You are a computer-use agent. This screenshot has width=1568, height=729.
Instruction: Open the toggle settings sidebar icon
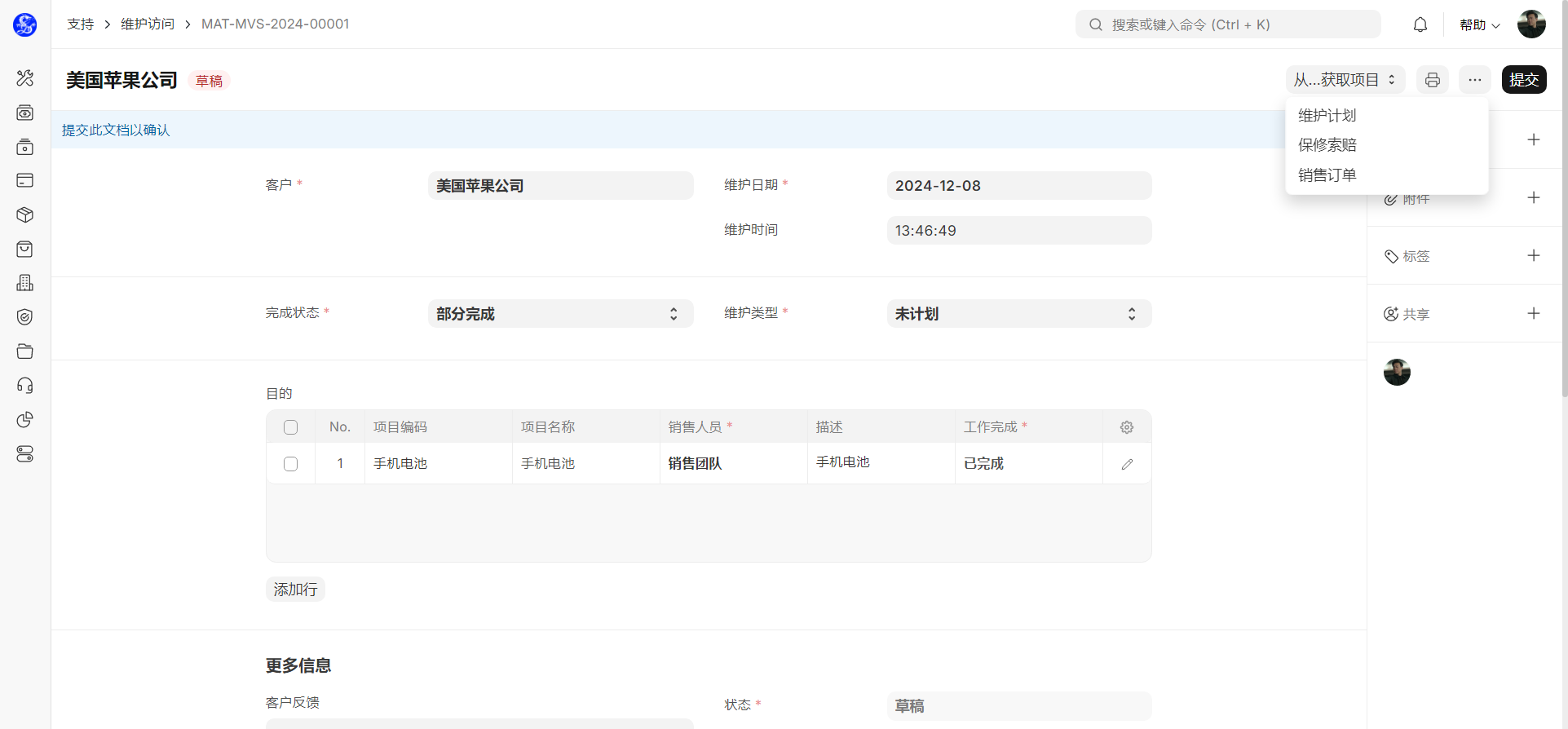(25, 454)
